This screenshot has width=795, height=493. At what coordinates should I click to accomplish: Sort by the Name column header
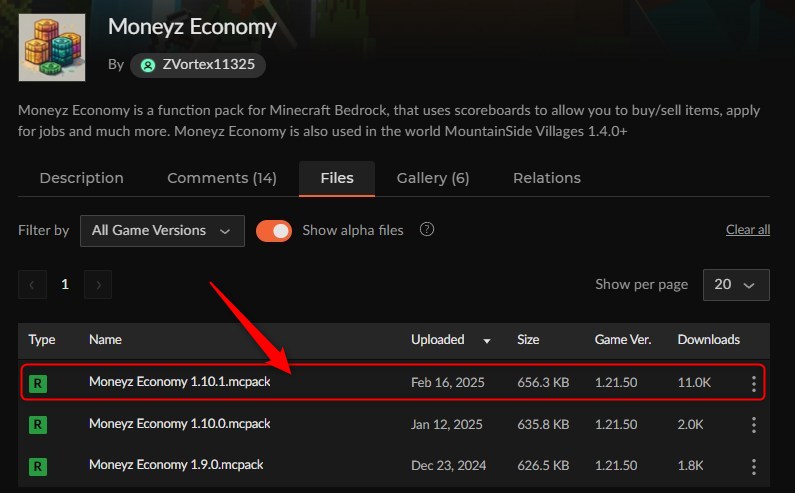[x=105, y=340]
